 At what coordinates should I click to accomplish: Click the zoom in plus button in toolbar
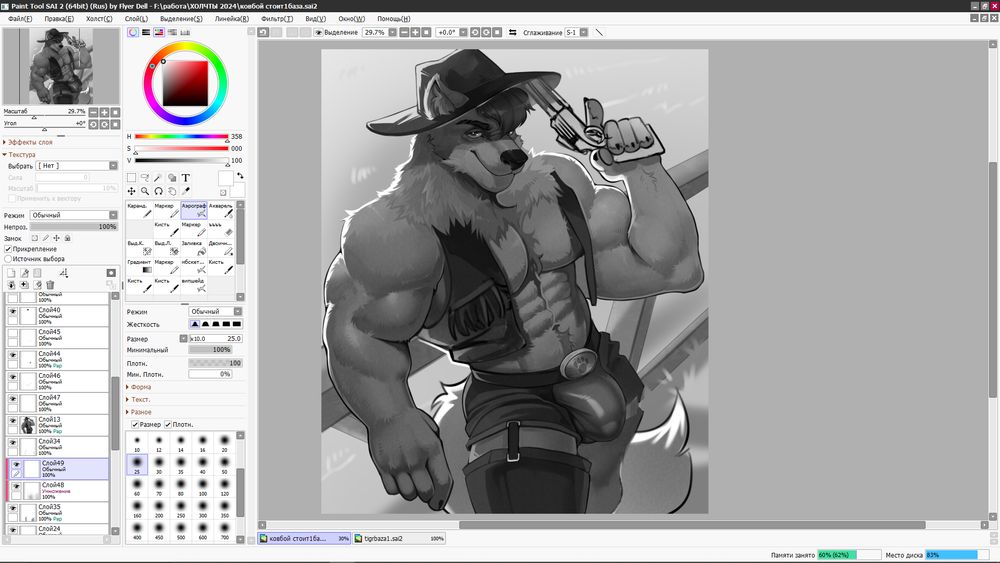(415, 32)
